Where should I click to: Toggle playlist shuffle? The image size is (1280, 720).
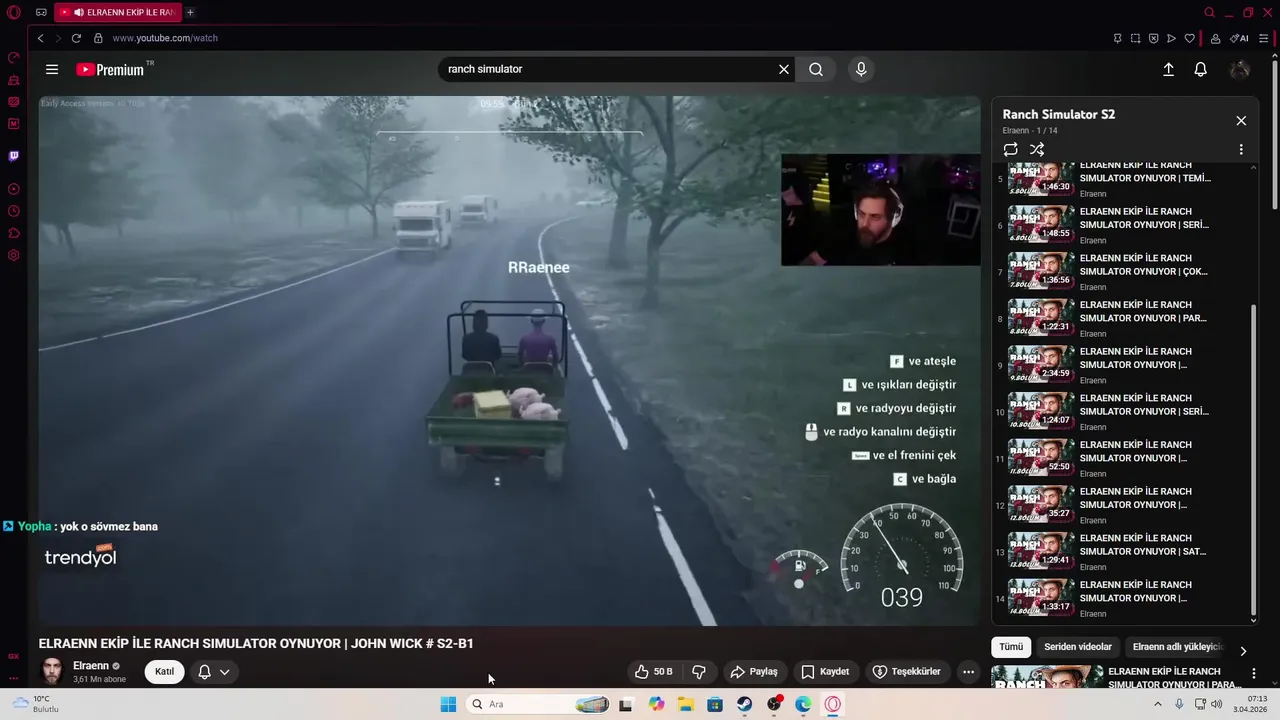pyautogui.click(x=1037, y=149)
